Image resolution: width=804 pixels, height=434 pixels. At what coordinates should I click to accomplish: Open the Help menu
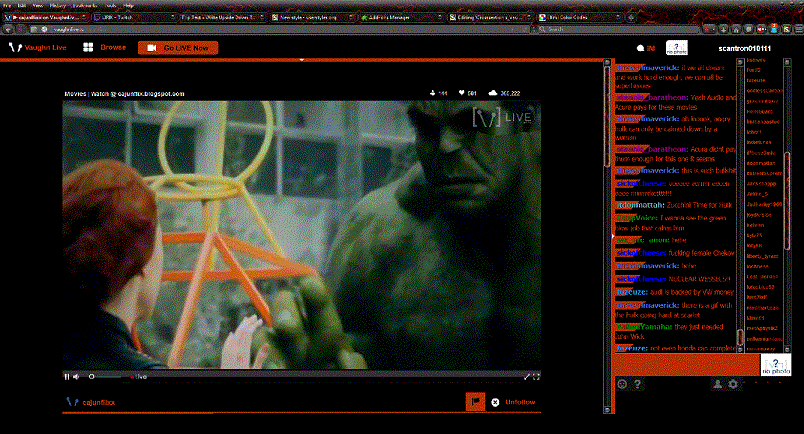click(x=129, y=5)
